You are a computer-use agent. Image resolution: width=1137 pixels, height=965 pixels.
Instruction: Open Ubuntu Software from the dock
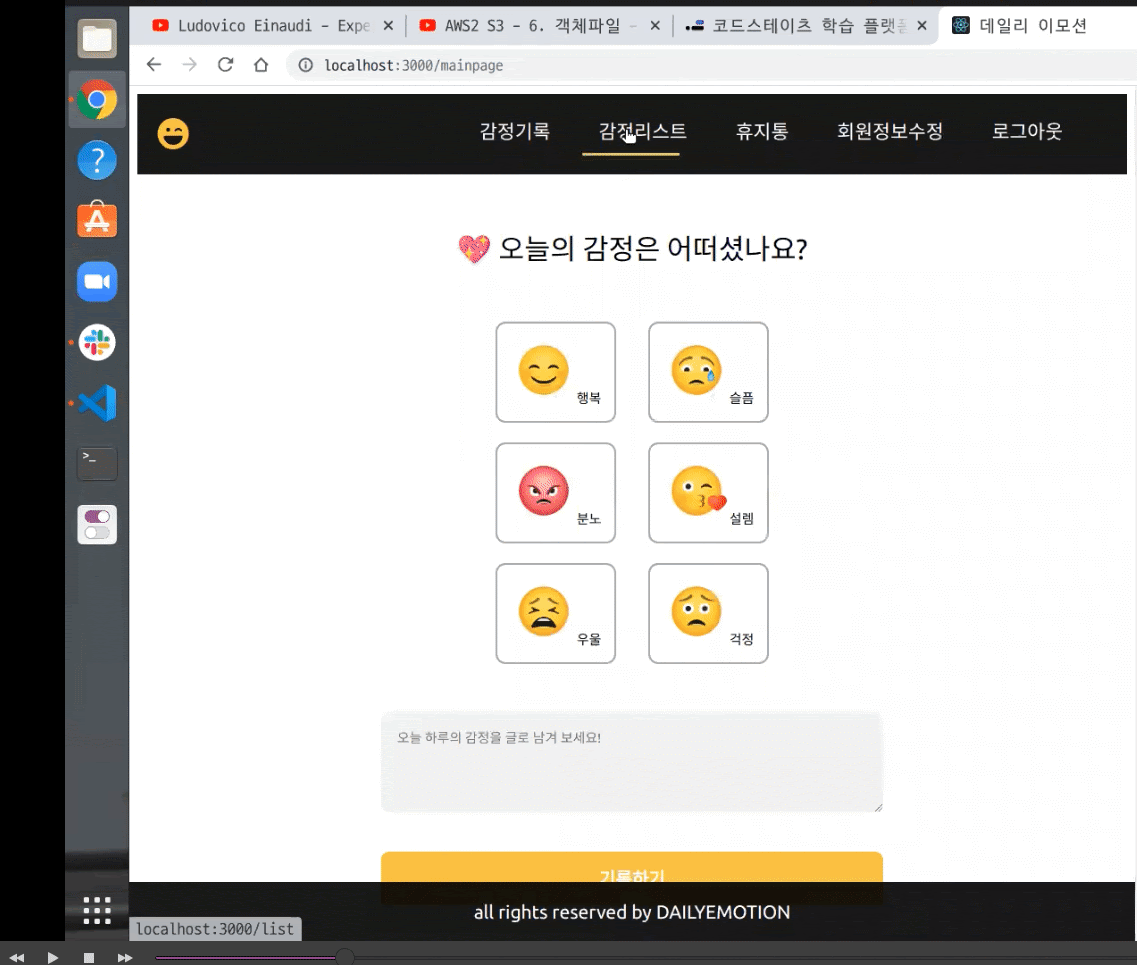coord(97,220)
